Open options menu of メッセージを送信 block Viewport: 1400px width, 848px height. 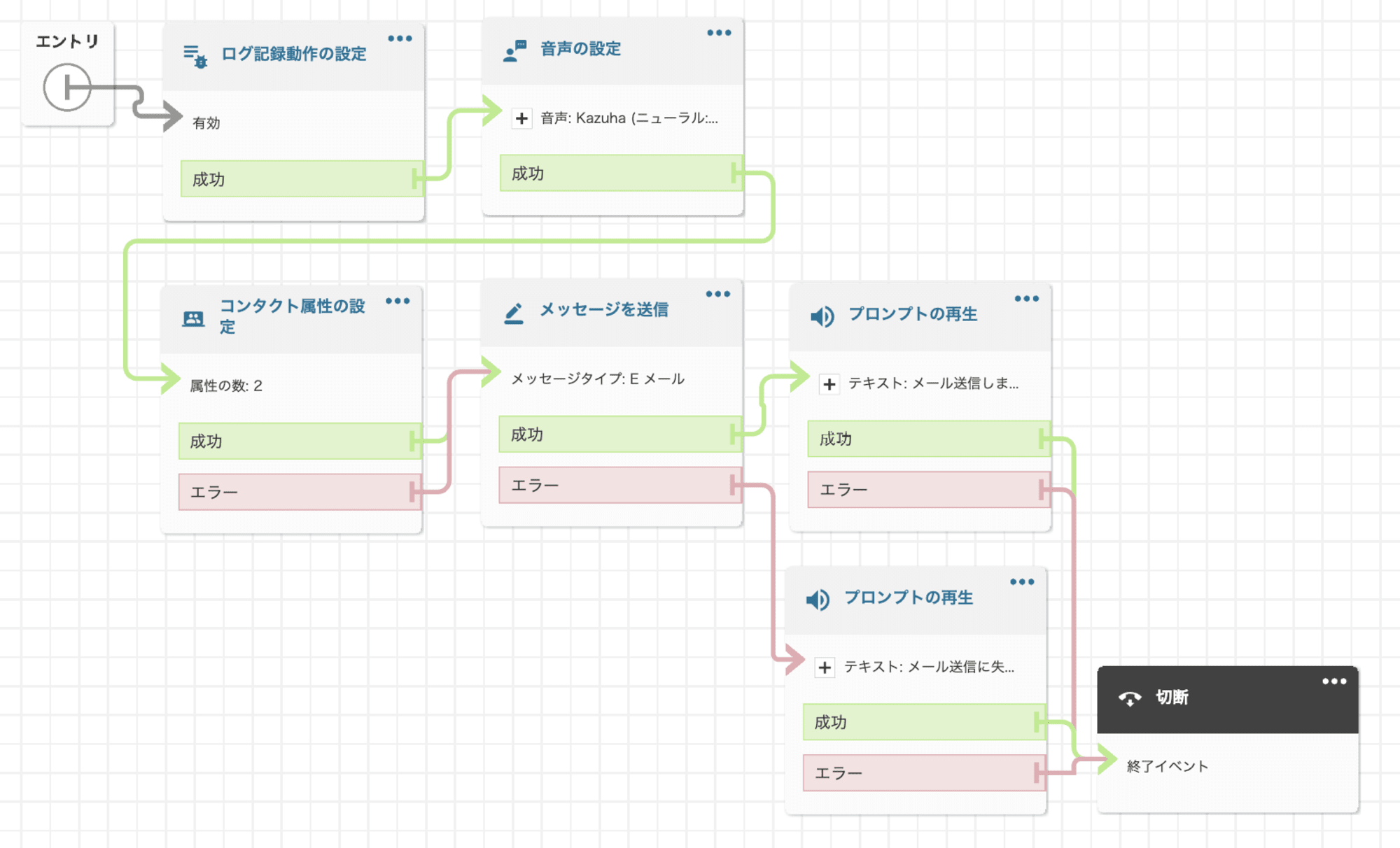718,294
